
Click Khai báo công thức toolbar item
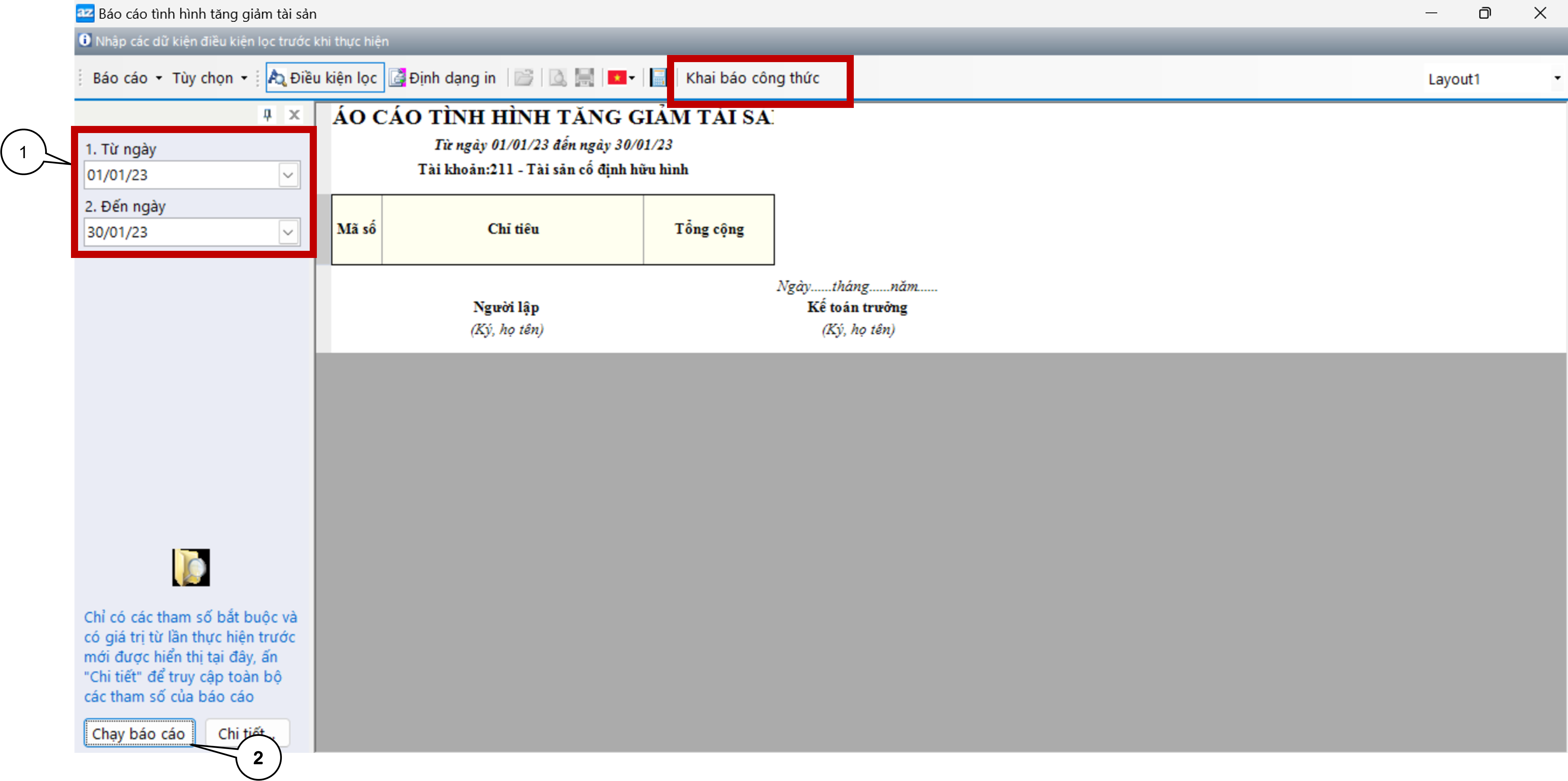(753, 78)
